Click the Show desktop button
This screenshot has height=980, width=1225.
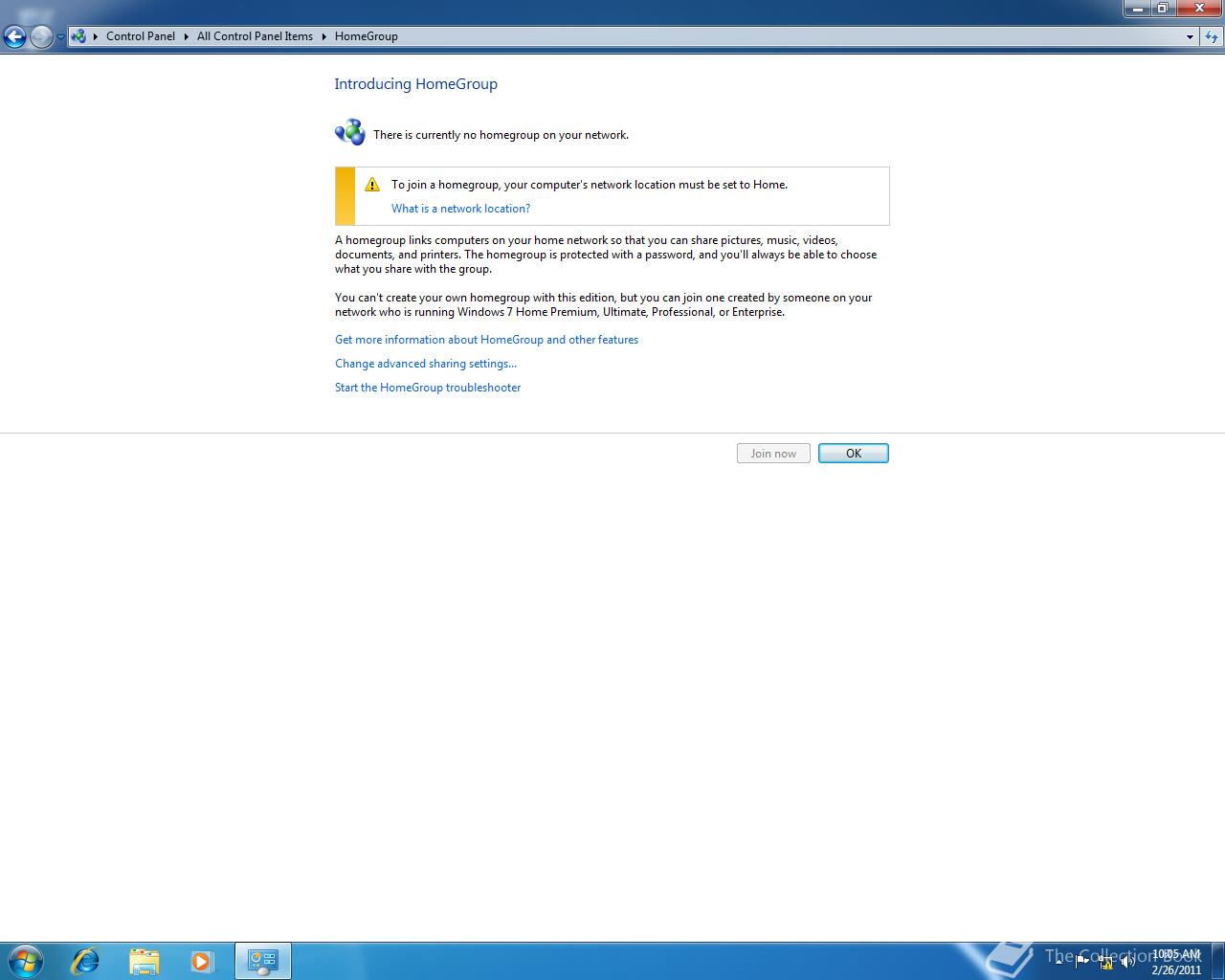pyautogui.click(x=1217, y=961)
